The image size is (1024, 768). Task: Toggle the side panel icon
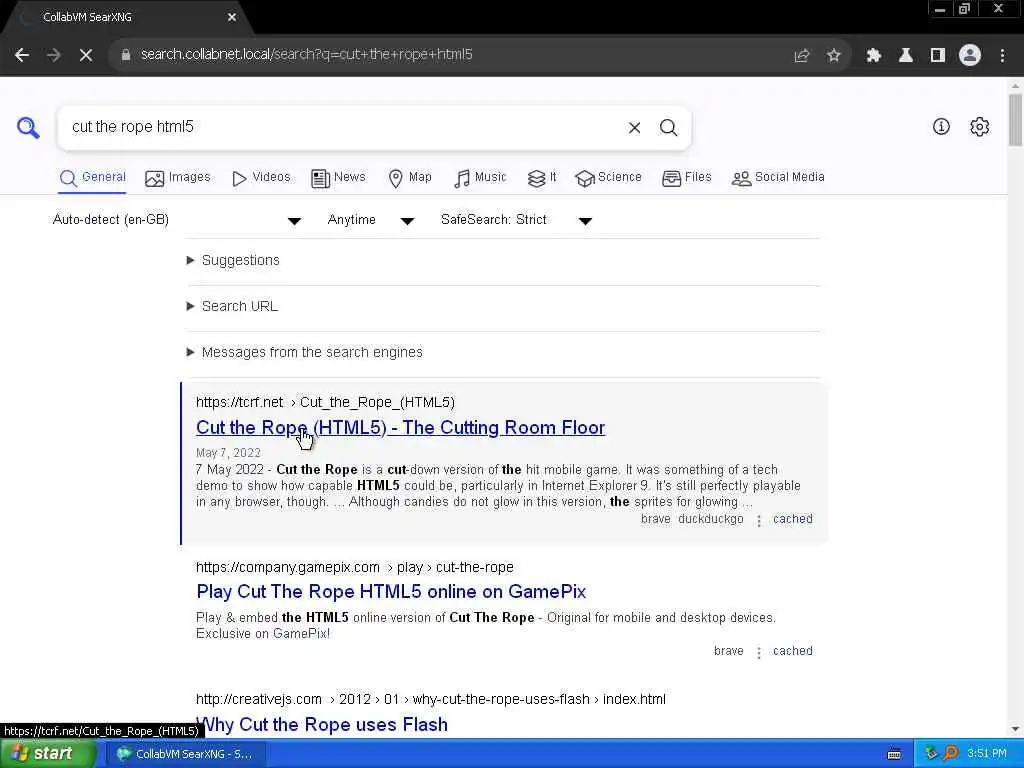(x=938, y=56)
